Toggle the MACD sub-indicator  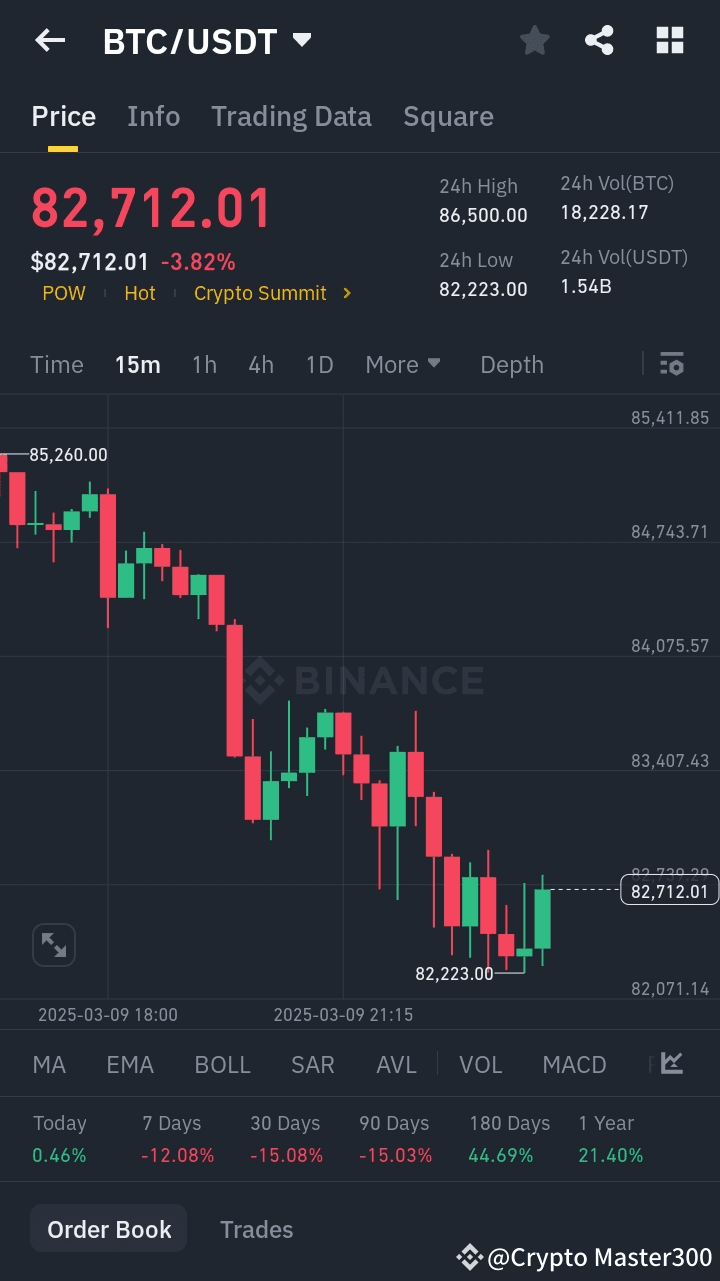coord(574,1065)
